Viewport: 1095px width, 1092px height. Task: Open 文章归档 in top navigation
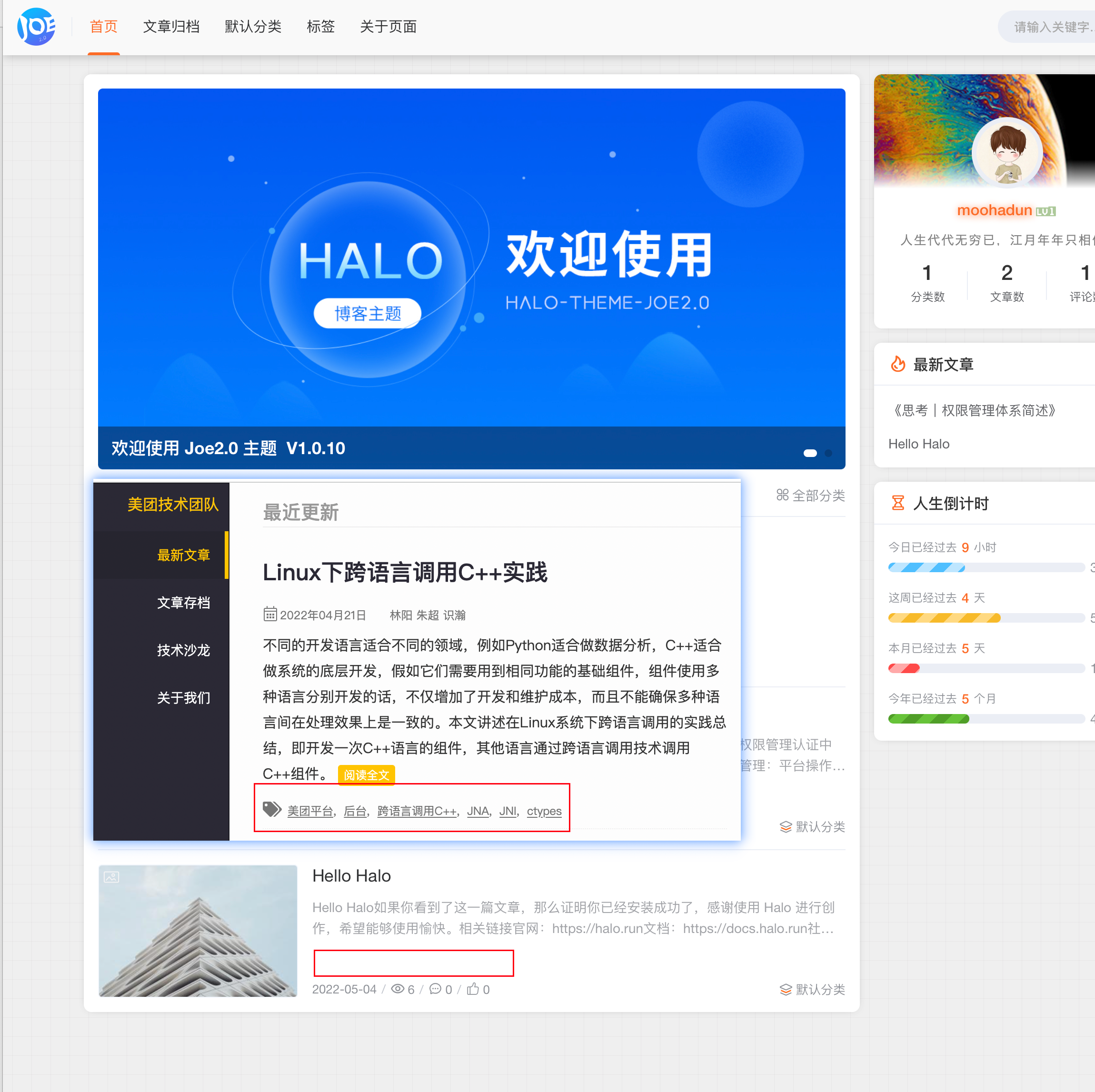click(x=171, y=27)
